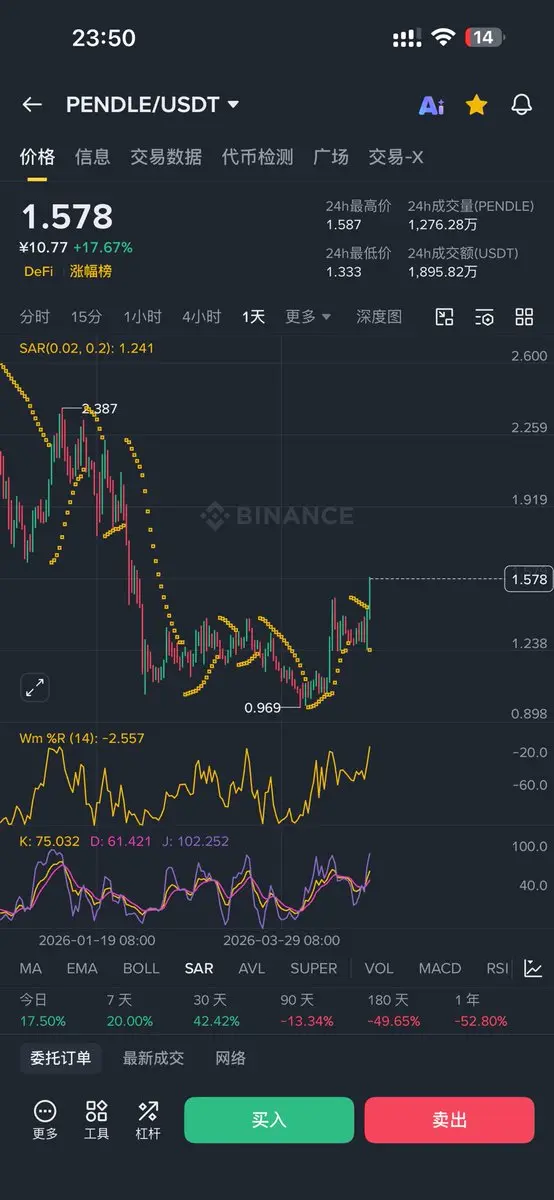This screenshot has height=1200, width=554.
Task: Switch to the 信息 tab
Action: (x=92, y=157)
